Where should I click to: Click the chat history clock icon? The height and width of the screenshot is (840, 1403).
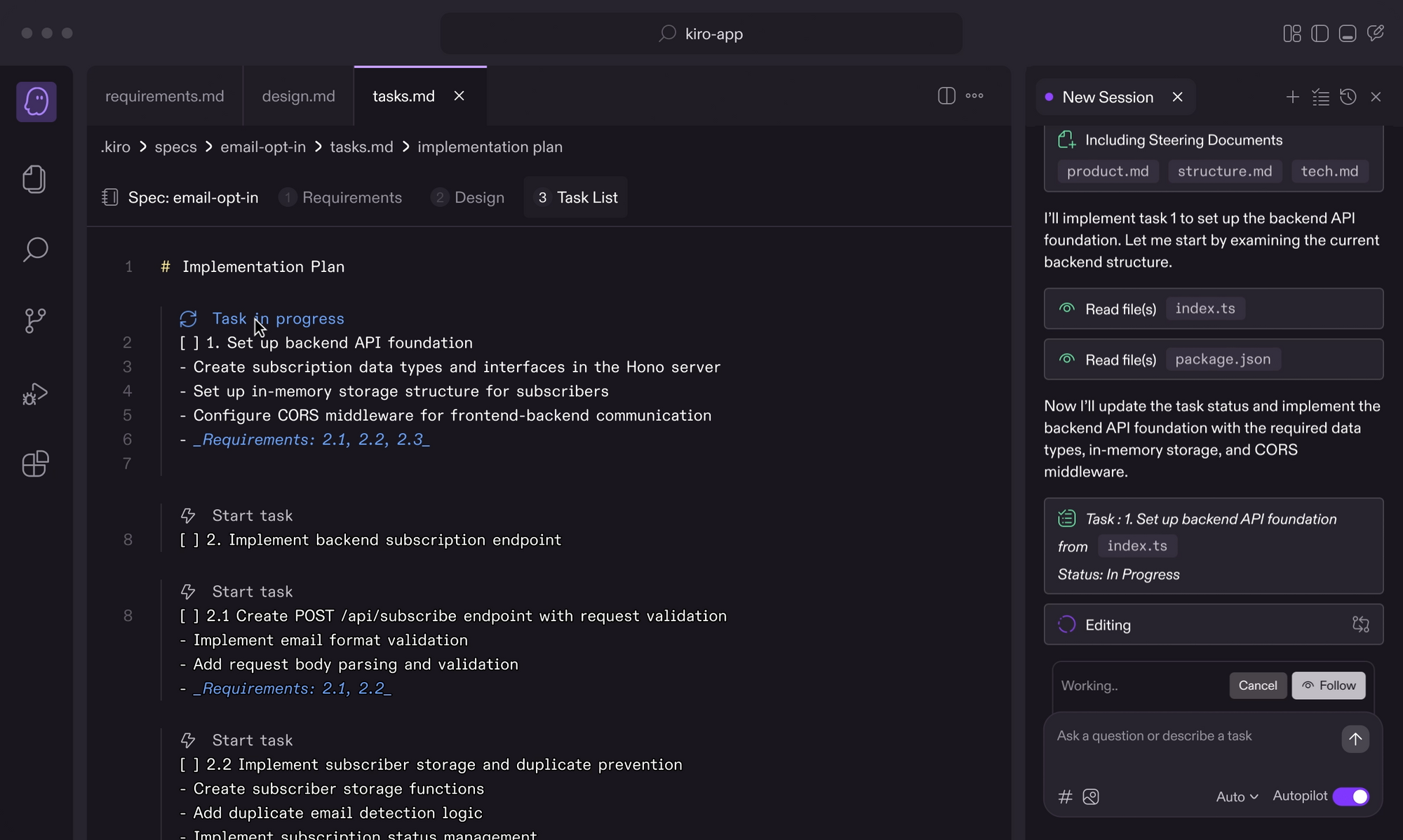pos(1348,97)
